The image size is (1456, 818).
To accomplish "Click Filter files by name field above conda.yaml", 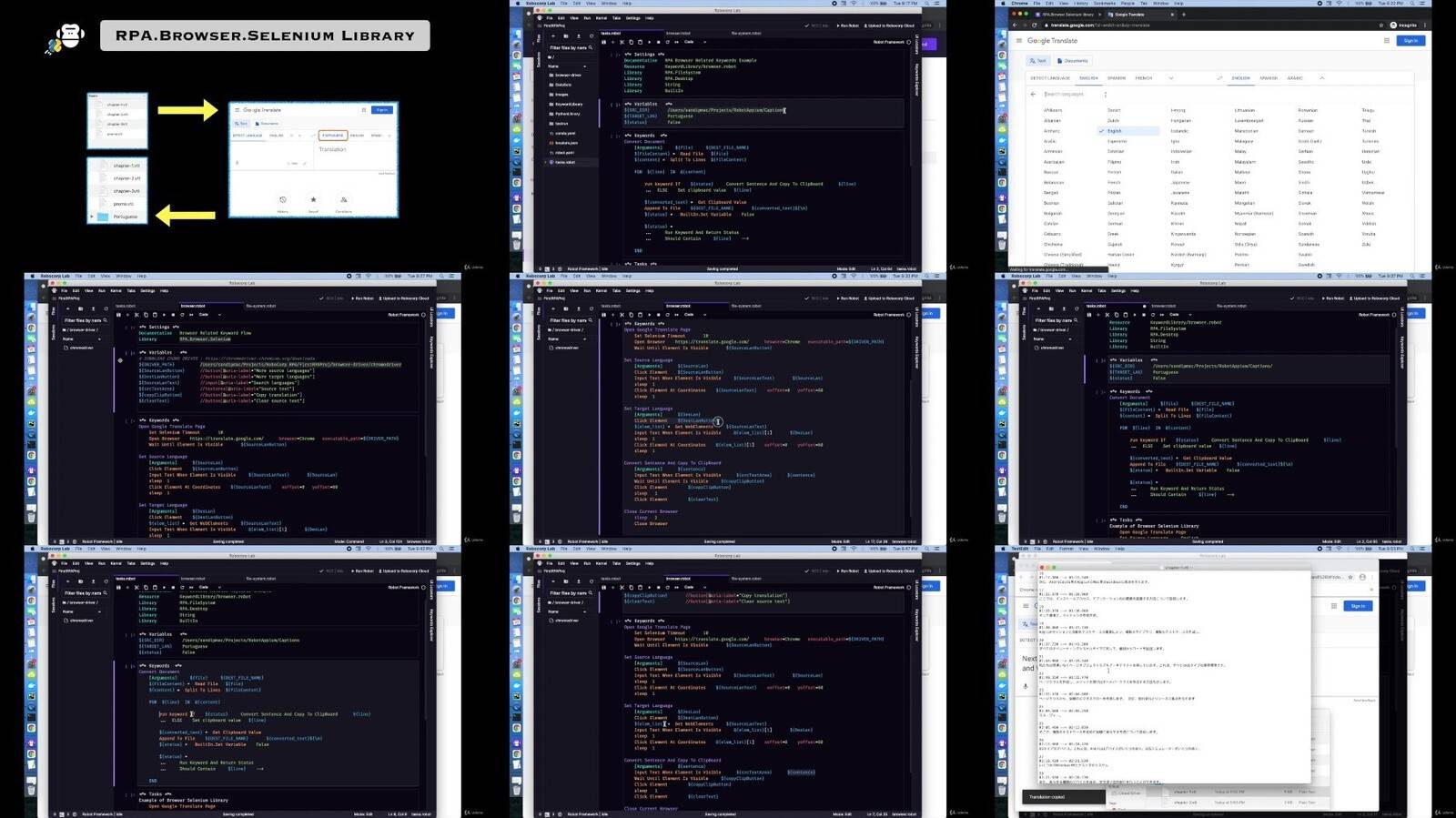I will coord(571,47).
